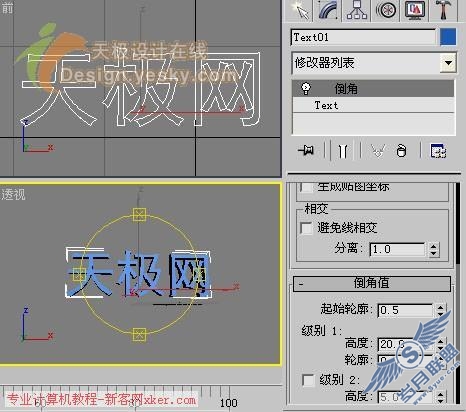Screen dimensions: 466x412
Task: Switch to the Modify panel tab
Action: [x=328, y=10]
